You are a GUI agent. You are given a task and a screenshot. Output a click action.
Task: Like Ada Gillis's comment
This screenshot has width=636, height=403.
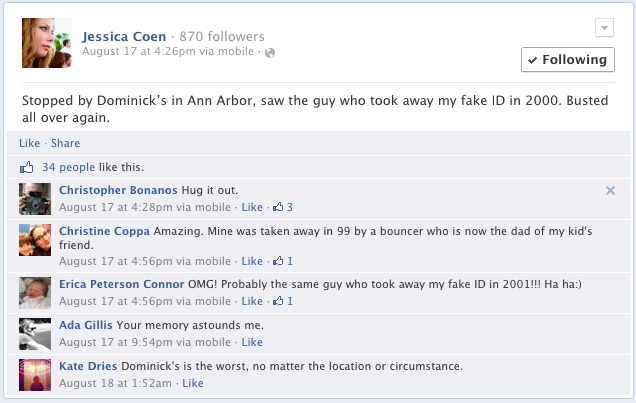[x=252, y=342]
